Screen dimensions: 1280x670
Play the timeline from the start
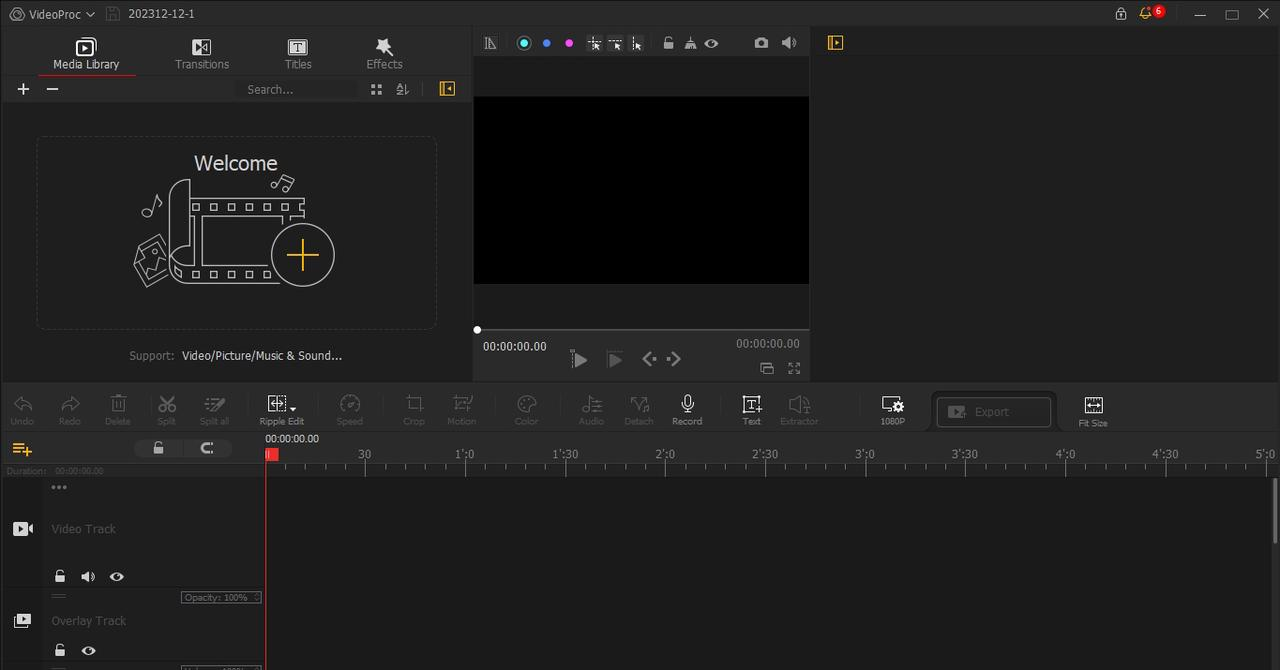(579, 360)
